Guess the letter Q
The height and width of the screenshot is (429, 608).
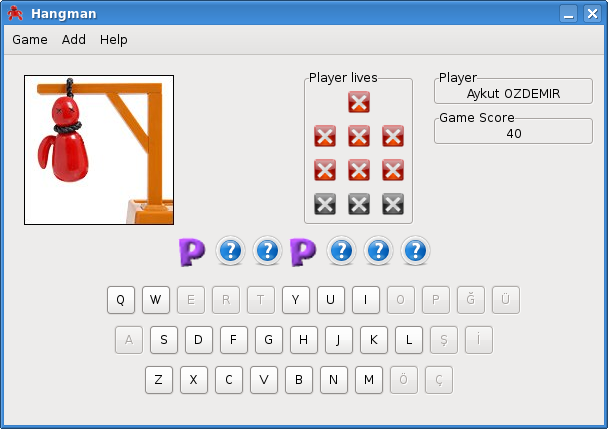[x=120, y=299]
